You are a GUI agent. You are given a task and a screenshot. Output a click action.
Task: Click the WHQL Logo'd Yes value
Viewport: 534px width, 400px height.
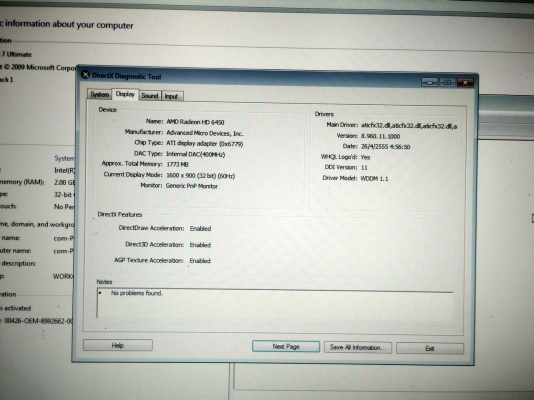point(365,157)
